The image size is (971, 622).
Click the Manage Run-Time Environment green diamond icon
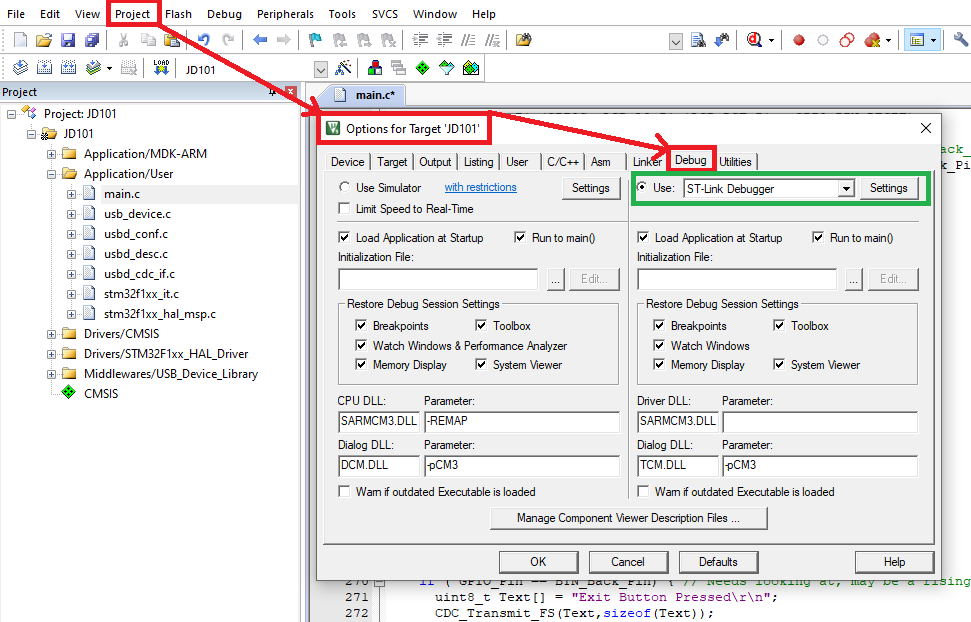[422, 68]
